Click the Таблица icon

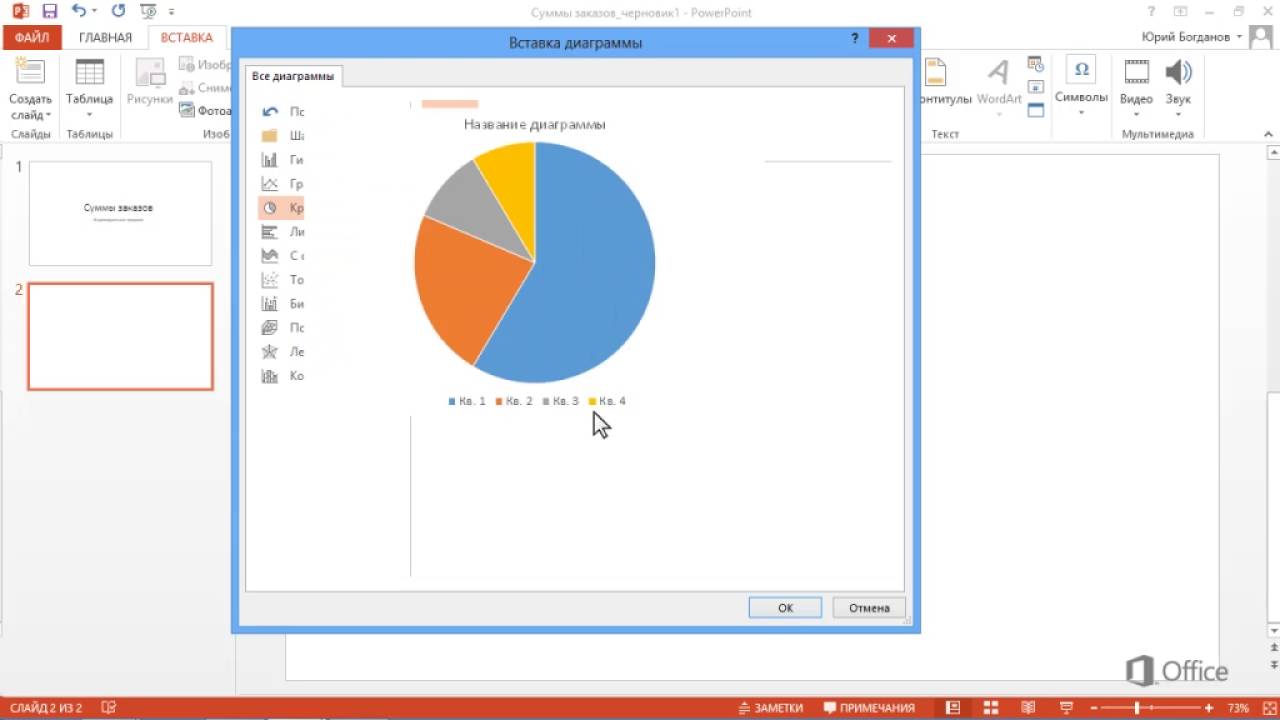click(89, 72)
